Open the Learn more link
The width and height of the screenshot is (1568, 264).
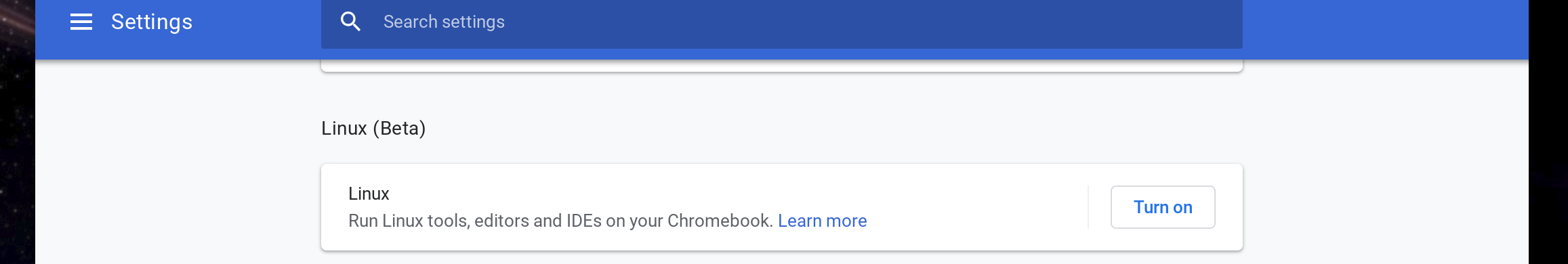822,221
